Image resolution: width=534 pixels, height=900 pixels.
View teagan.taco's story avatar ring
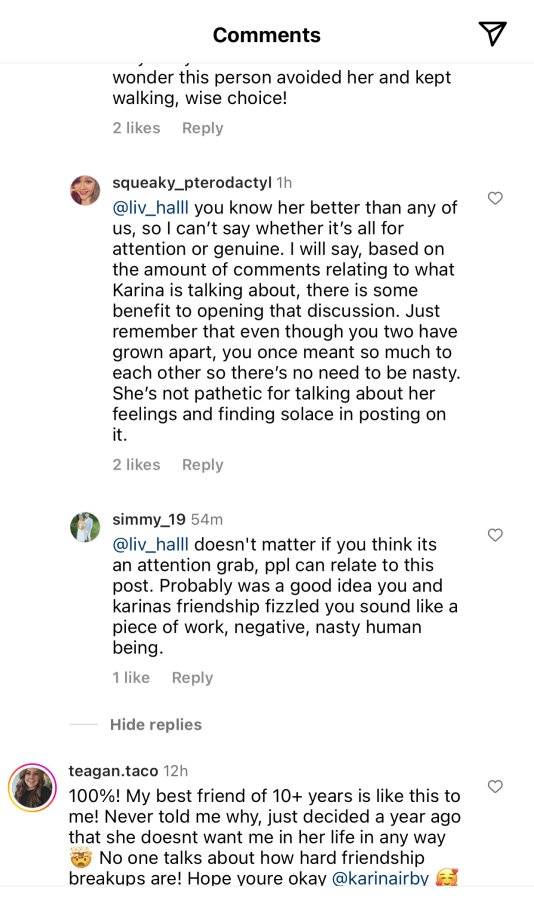point(32,788)
